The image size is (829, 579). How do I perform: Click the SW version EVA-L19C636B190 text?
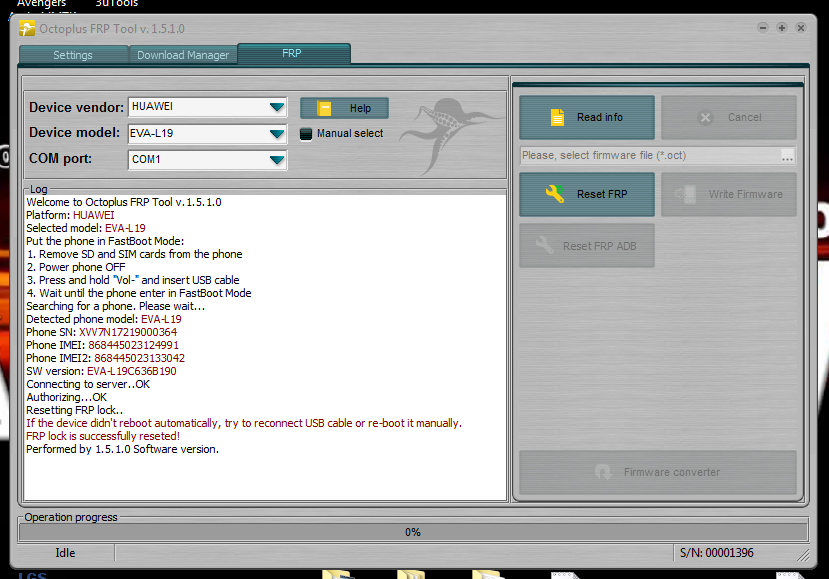[x=132, y=371]
